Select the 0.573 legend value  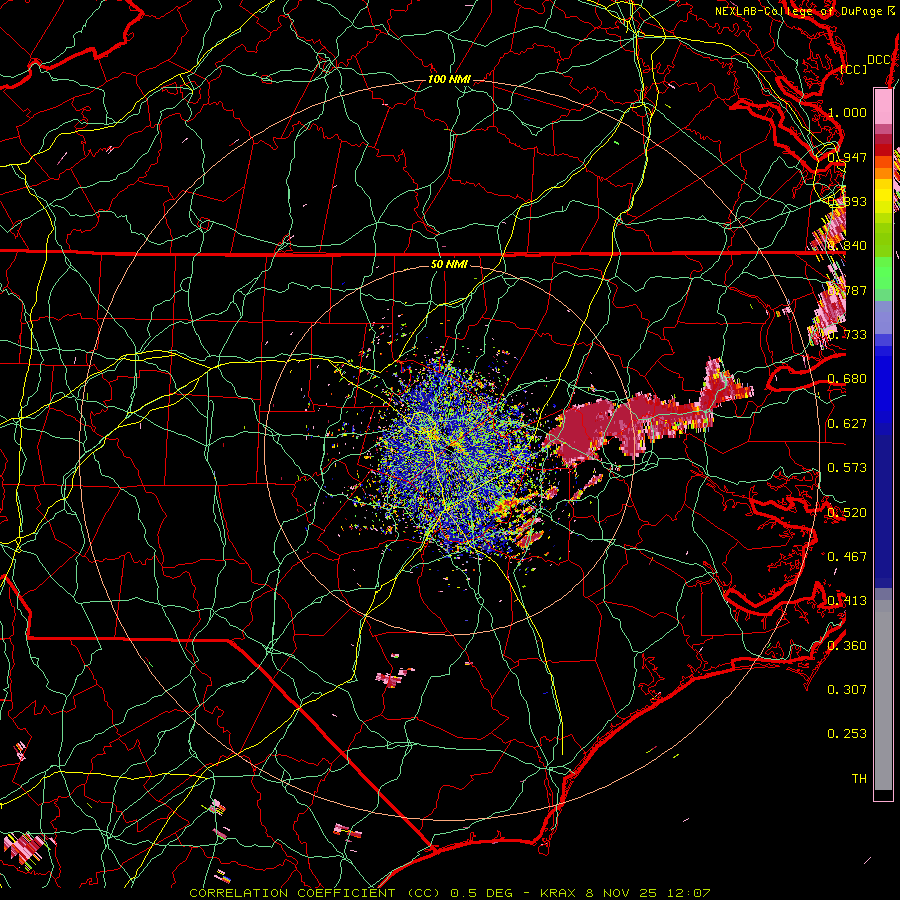tap(847, 467)
